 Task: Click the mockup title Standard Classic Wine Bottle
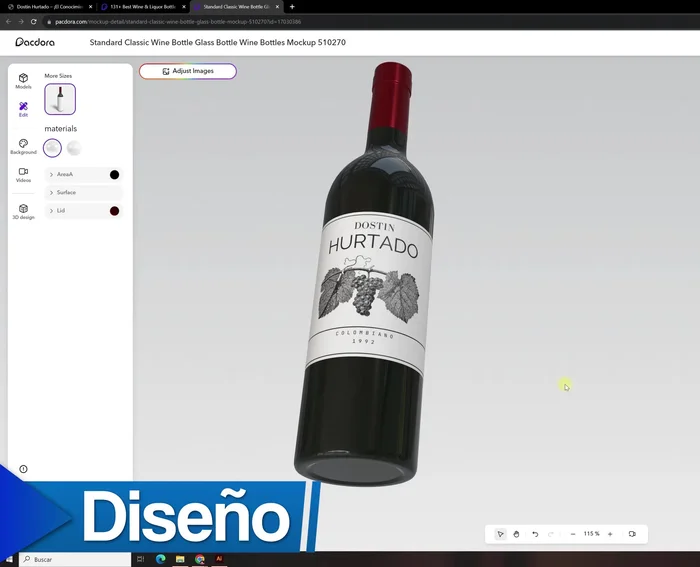(x=217, y=42)
